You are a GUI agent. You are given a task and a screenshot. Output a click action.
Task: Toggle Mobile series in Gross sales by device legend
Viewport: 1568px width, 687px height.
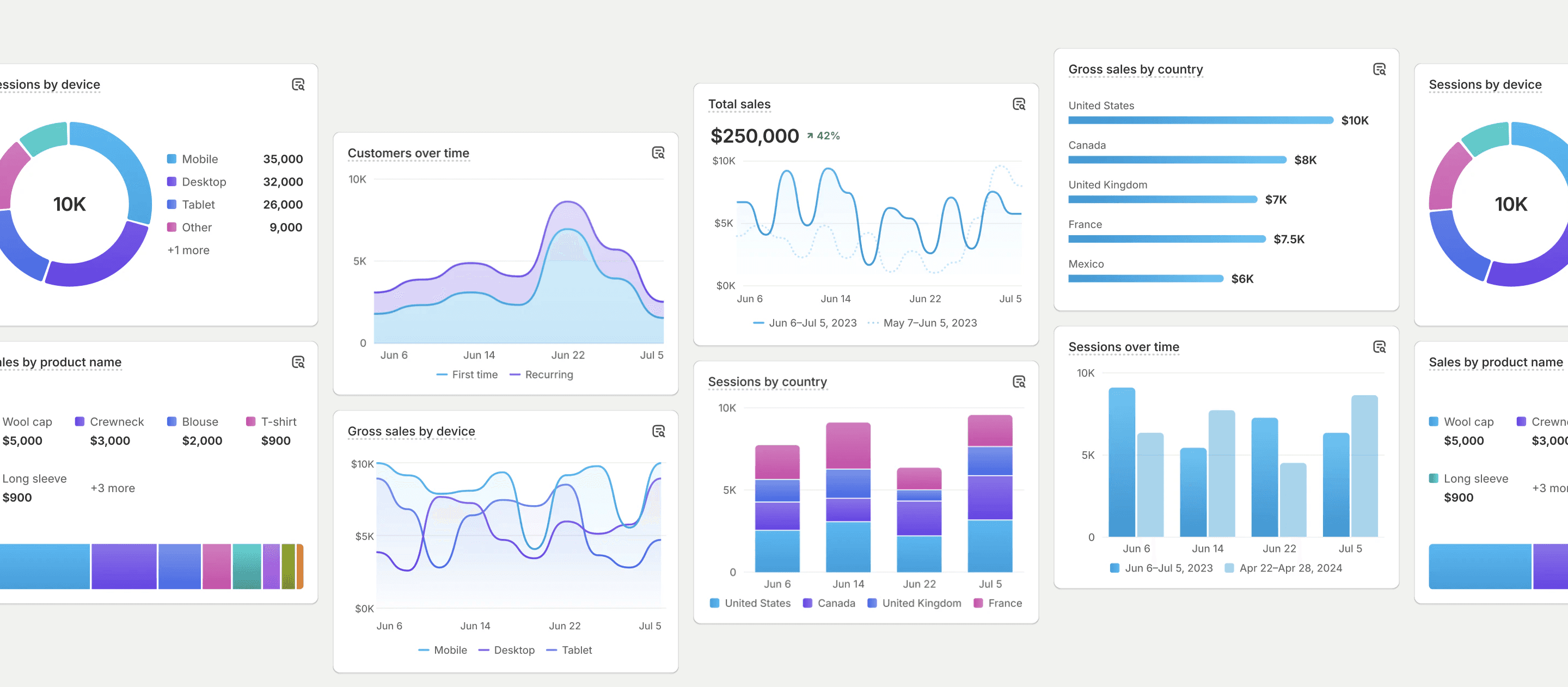click(x=443, y=650)
